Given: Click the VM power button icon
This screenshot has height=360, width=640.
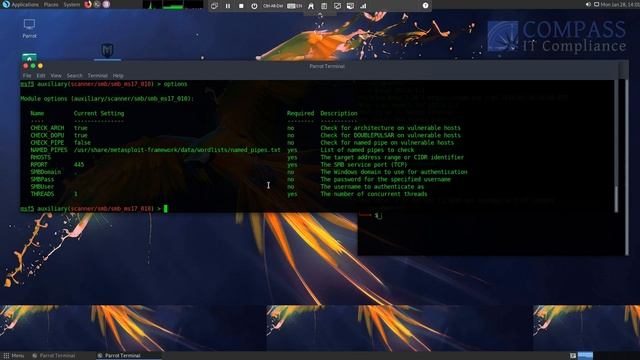Looking at the screenshot, I should (254, 6).
